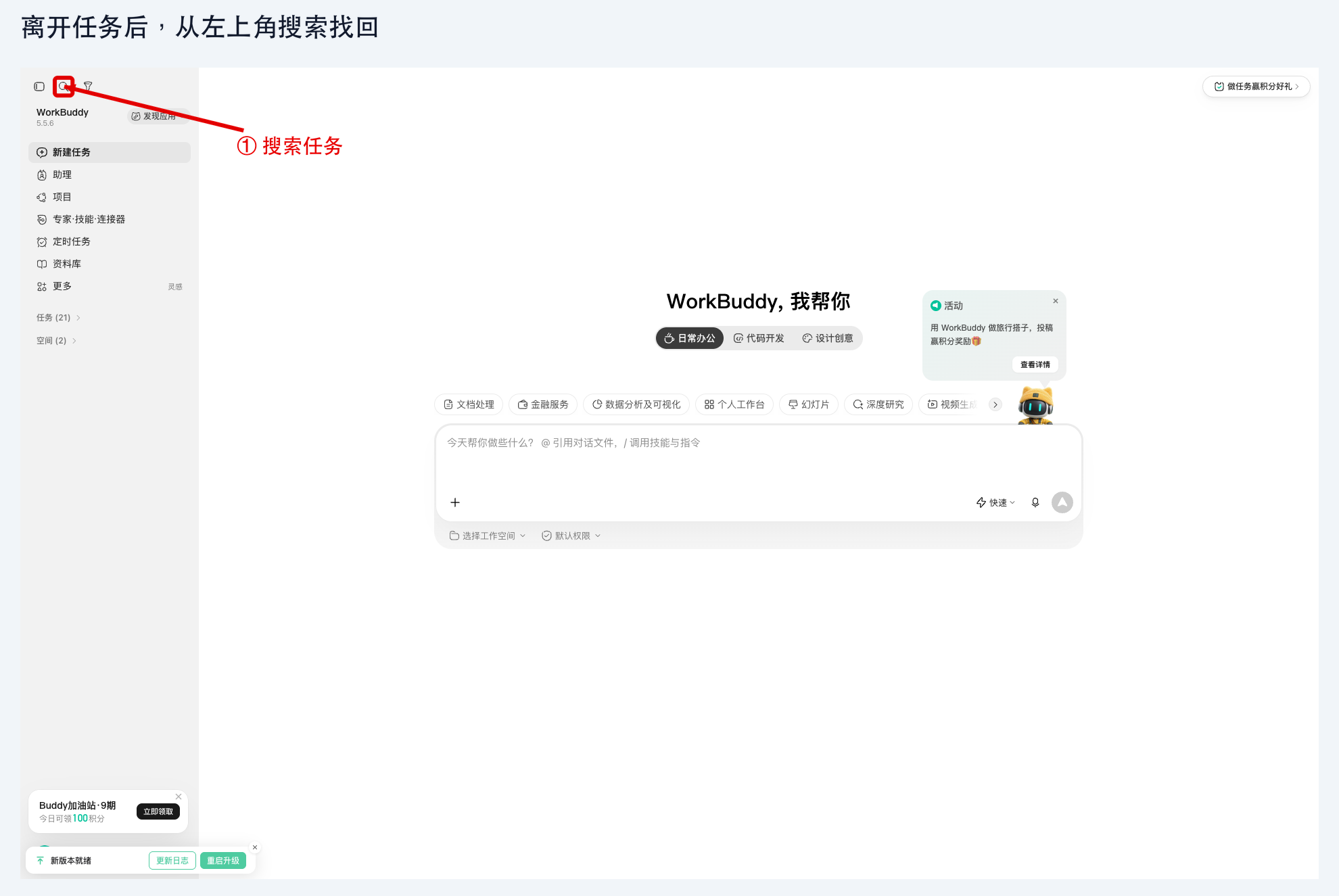The image size is (1339, 896).
Task: Select 数据分析及可视化 chip
Action: 636,404
